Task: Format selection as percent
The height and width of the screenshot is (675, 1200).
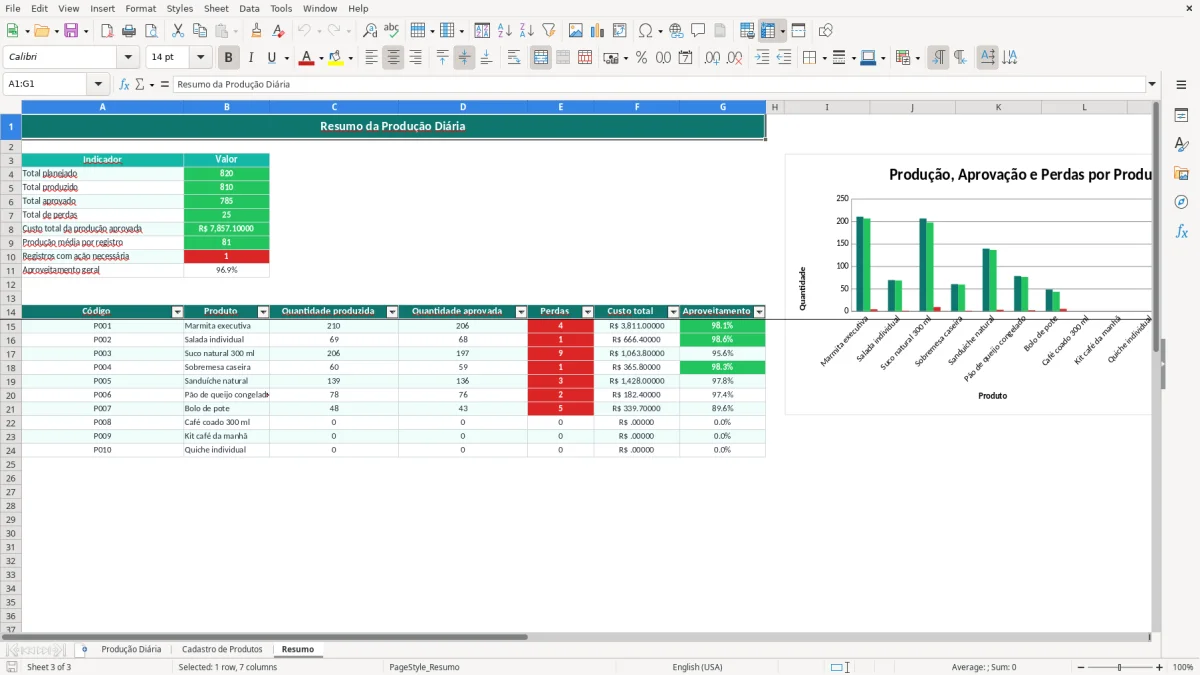Action: [642, 58]
